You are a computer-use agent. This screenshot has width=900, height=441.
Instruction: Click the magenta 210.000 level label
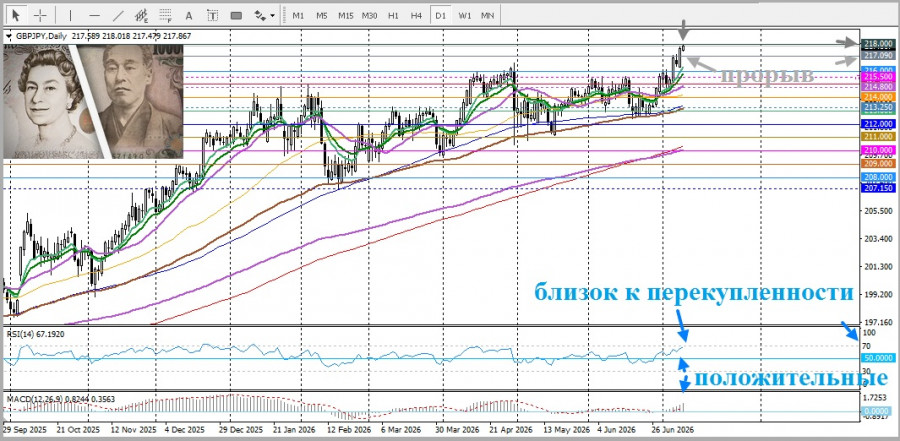pyautogui.click(x=878, y=150)
